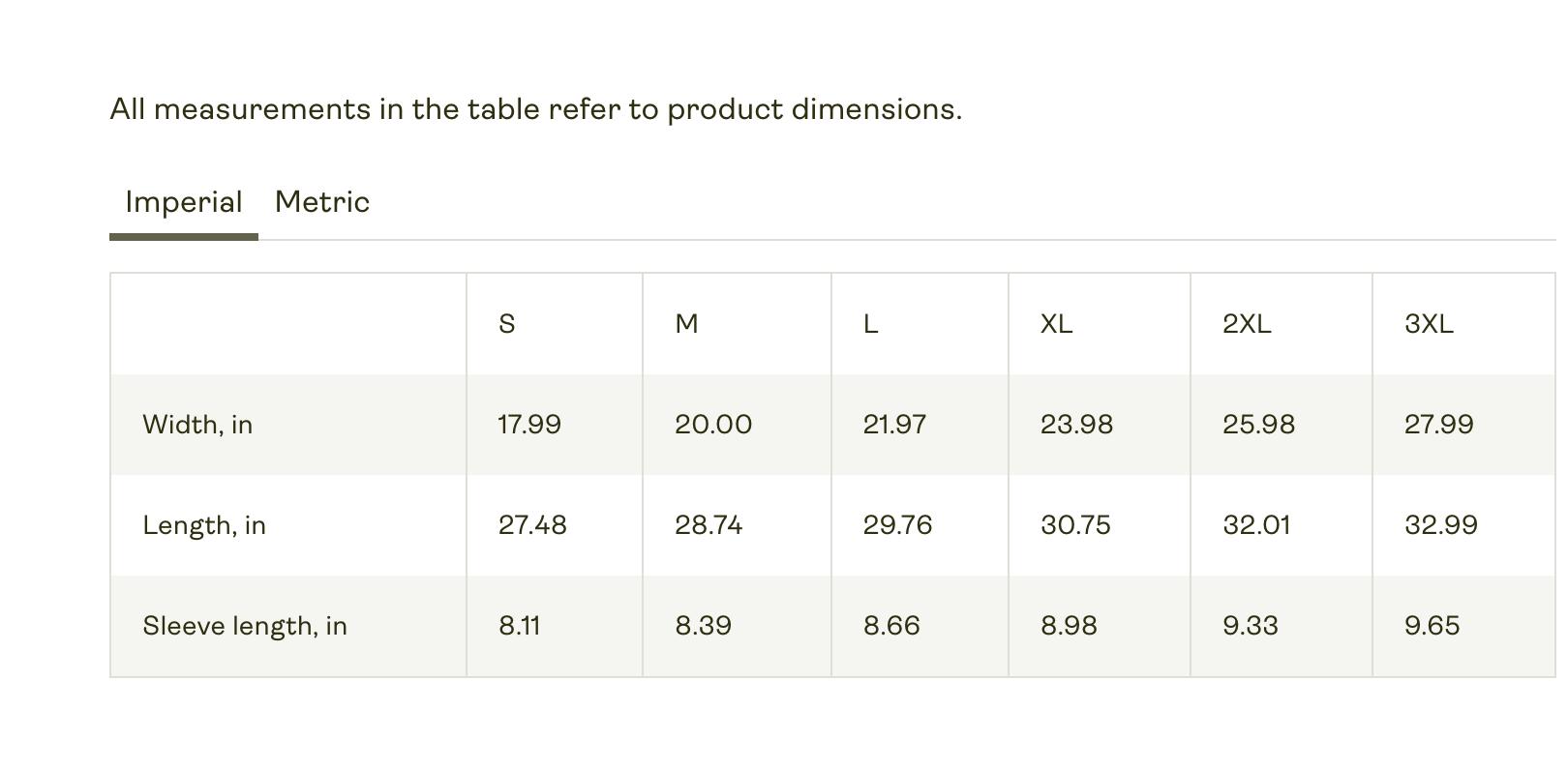The height and width of the screenshot is (770, 1568).
Task: Click the 27.48 length value
Action: click(532, 525)
